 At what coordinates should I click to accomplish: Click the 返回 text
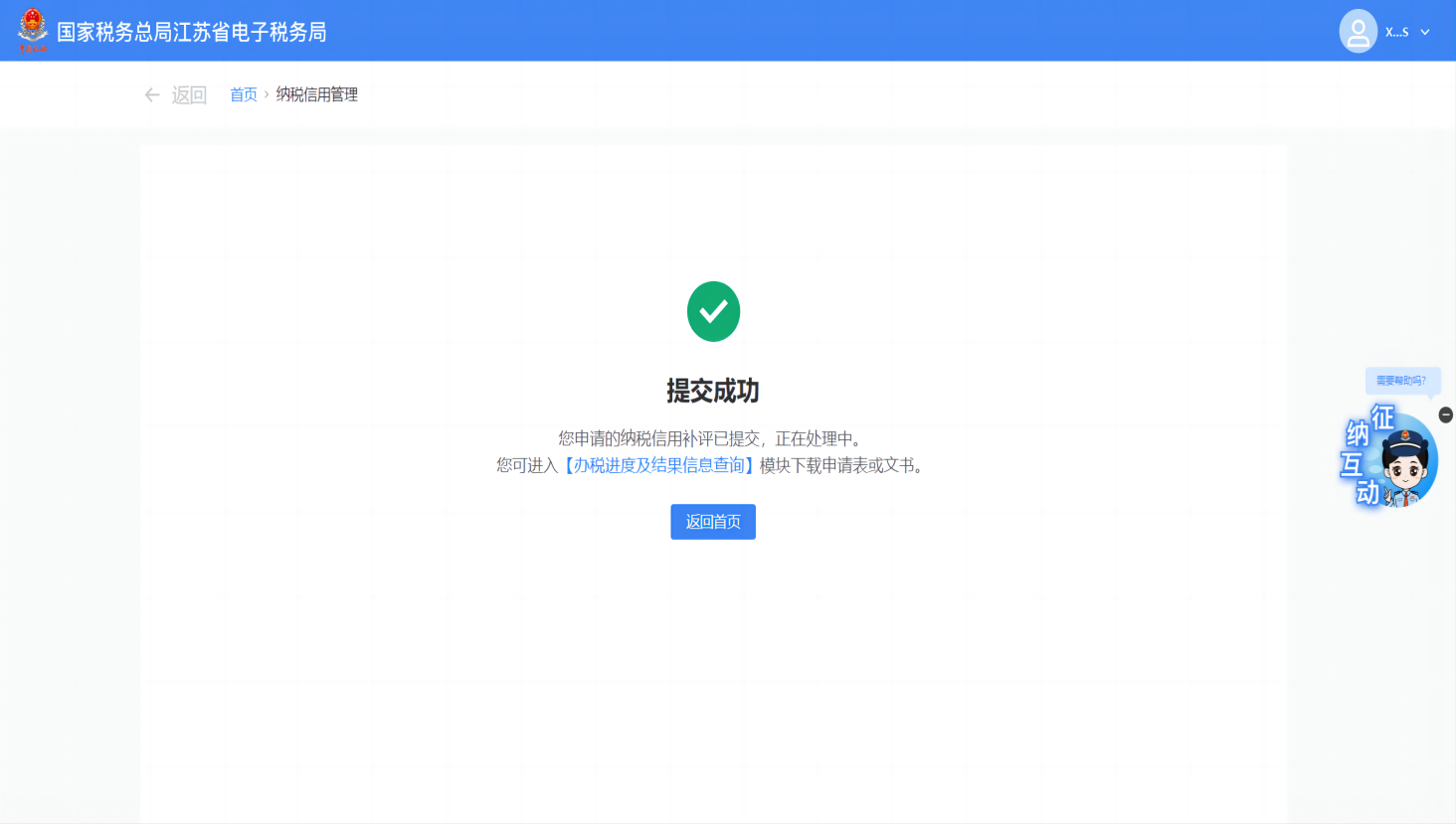(x=189, y=94)
